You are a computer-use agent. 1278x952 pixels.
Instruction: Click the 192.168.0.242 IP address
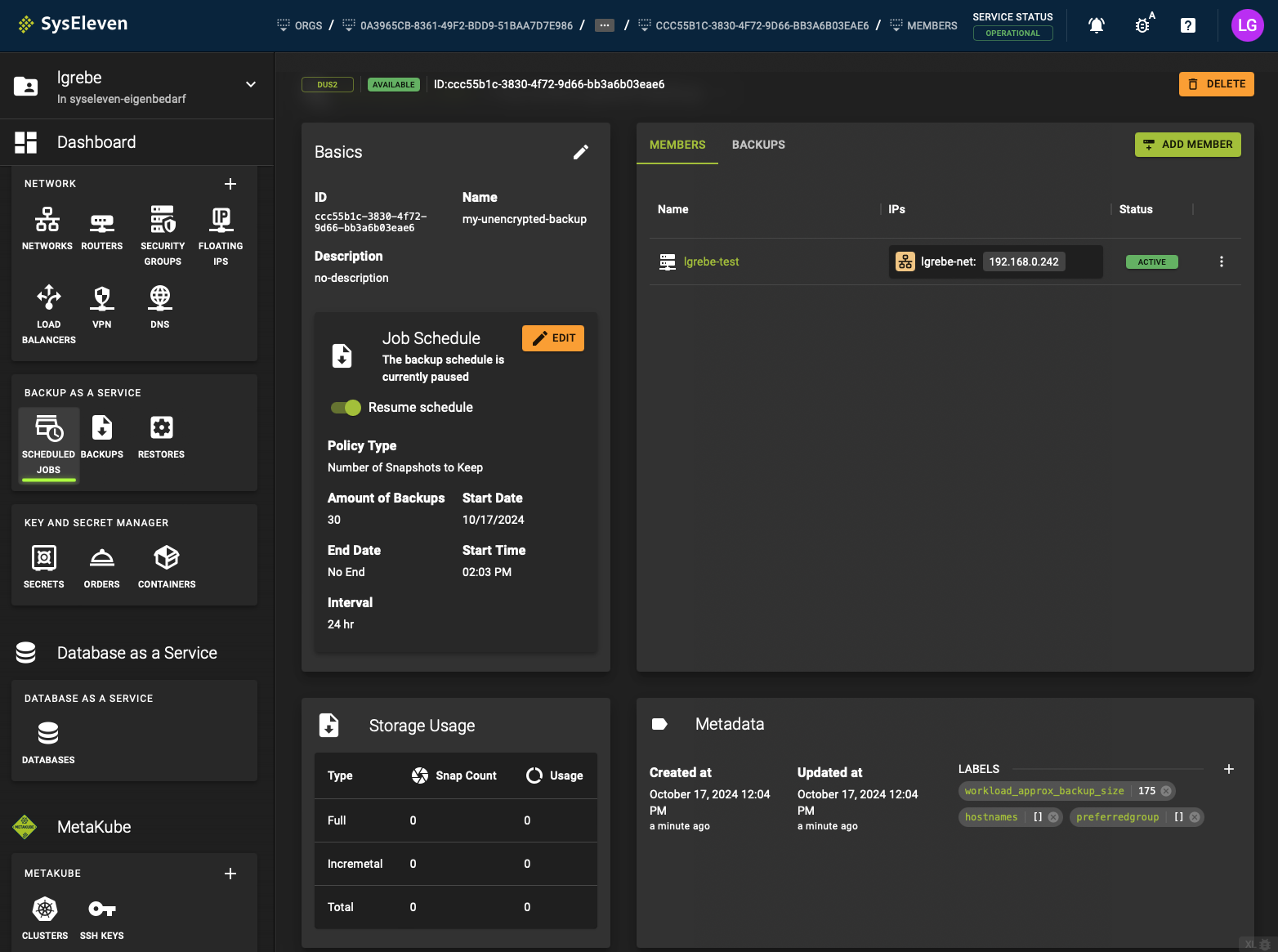tap(1024, 261)
